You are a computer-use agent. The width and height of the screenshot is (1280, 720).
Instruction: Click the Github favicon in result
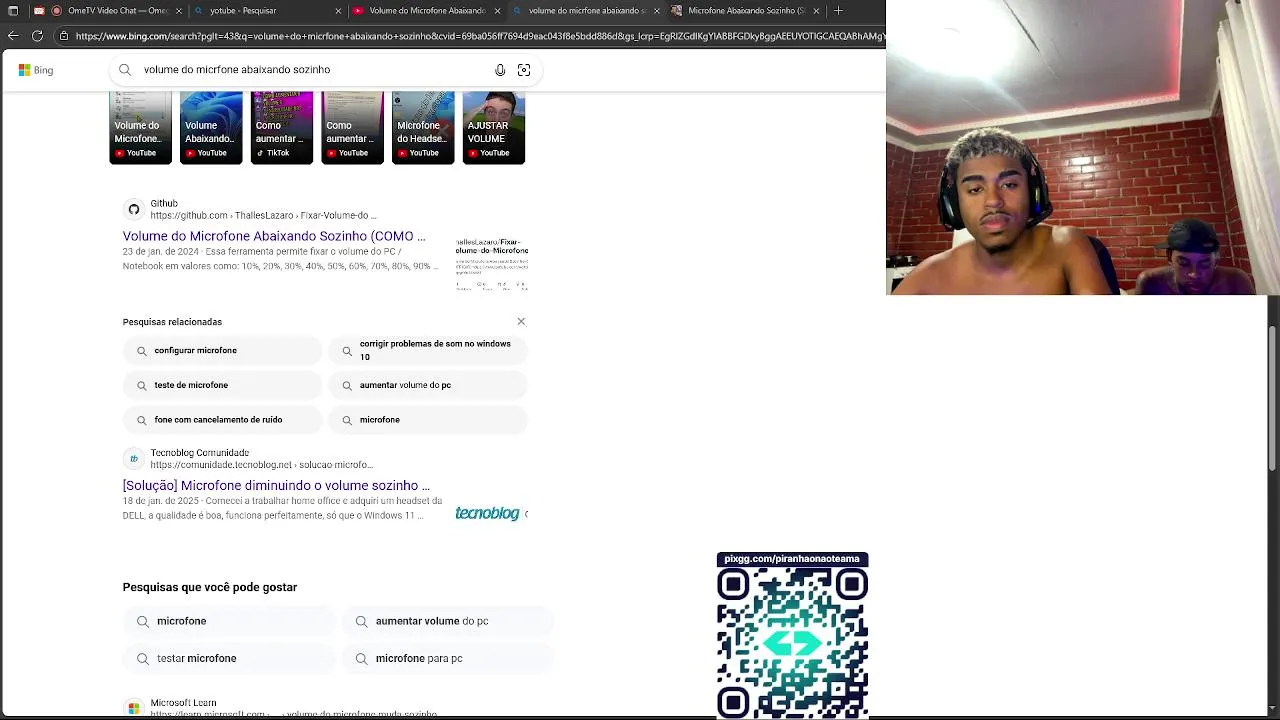134,209
